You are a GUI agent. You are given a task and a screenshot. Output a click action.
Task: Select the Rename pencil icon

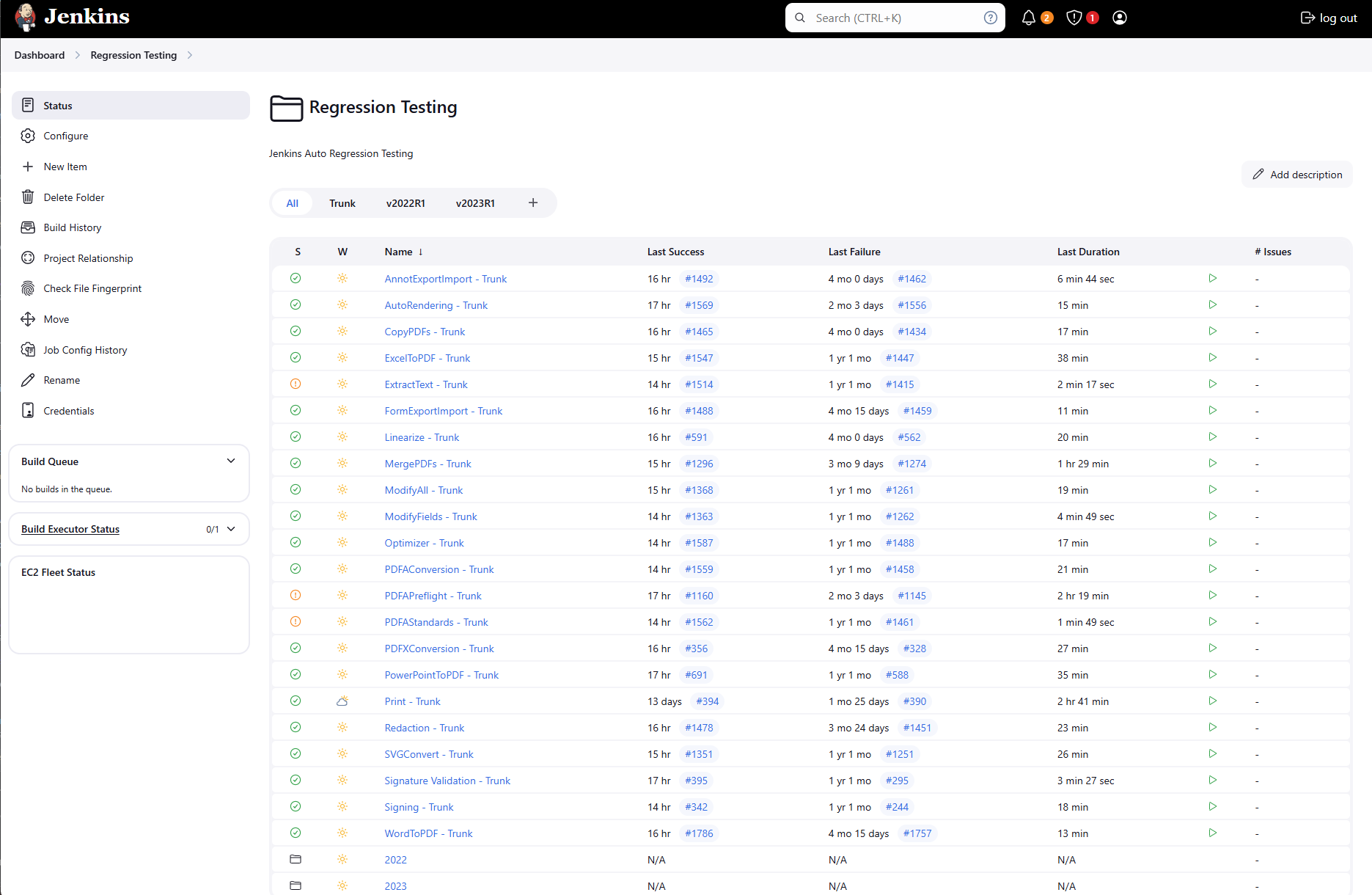pos(27,380)
